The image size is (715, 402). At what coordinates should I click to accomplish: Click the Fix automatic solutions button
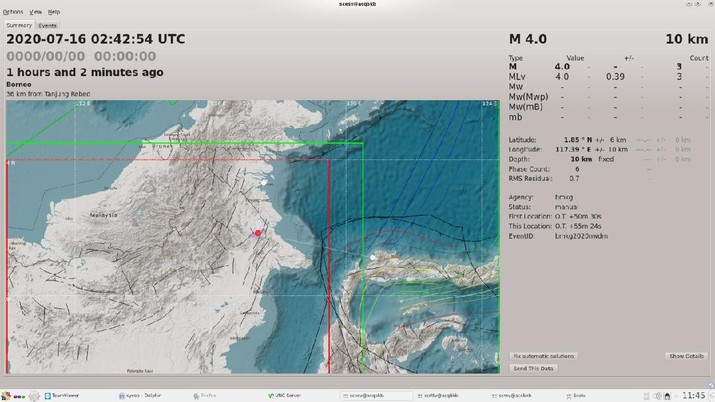[544, 356]
